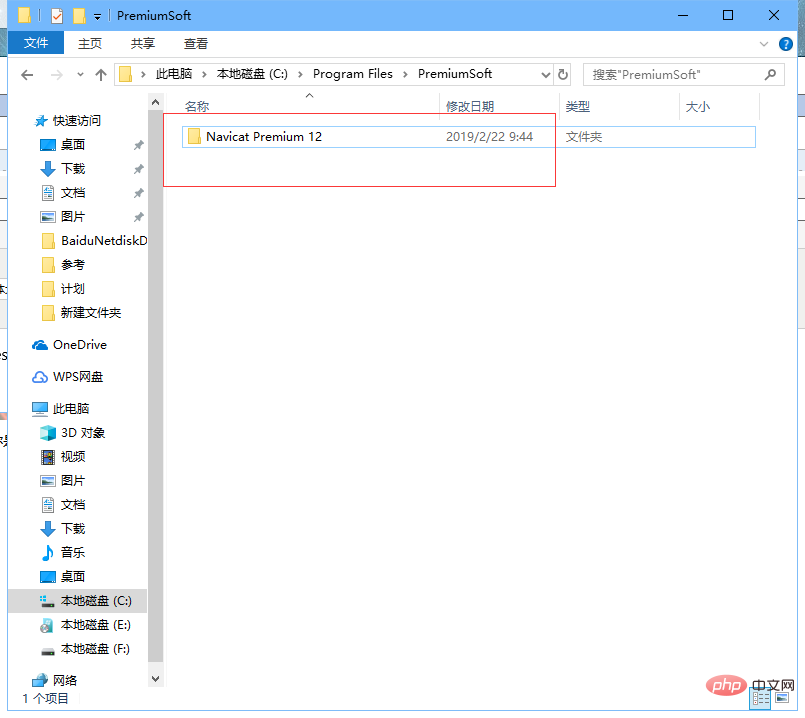Refresh the PremiumSoft folder view
Screen dimensions: 805x718
pos(563,74)
